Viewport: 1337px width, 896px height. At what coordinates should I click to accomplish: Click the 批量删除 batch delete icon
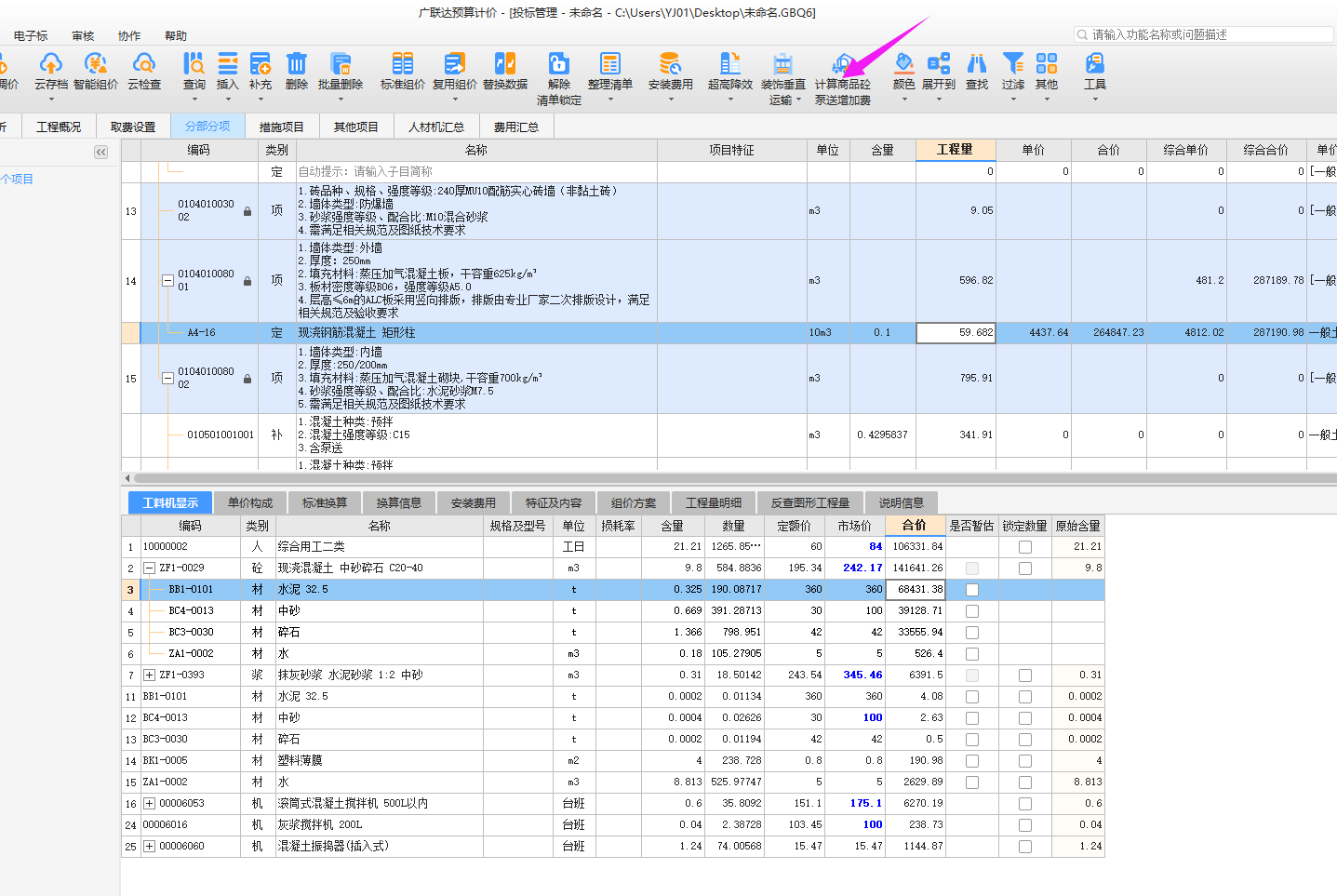pyautogui.click(x=341, y=63)
